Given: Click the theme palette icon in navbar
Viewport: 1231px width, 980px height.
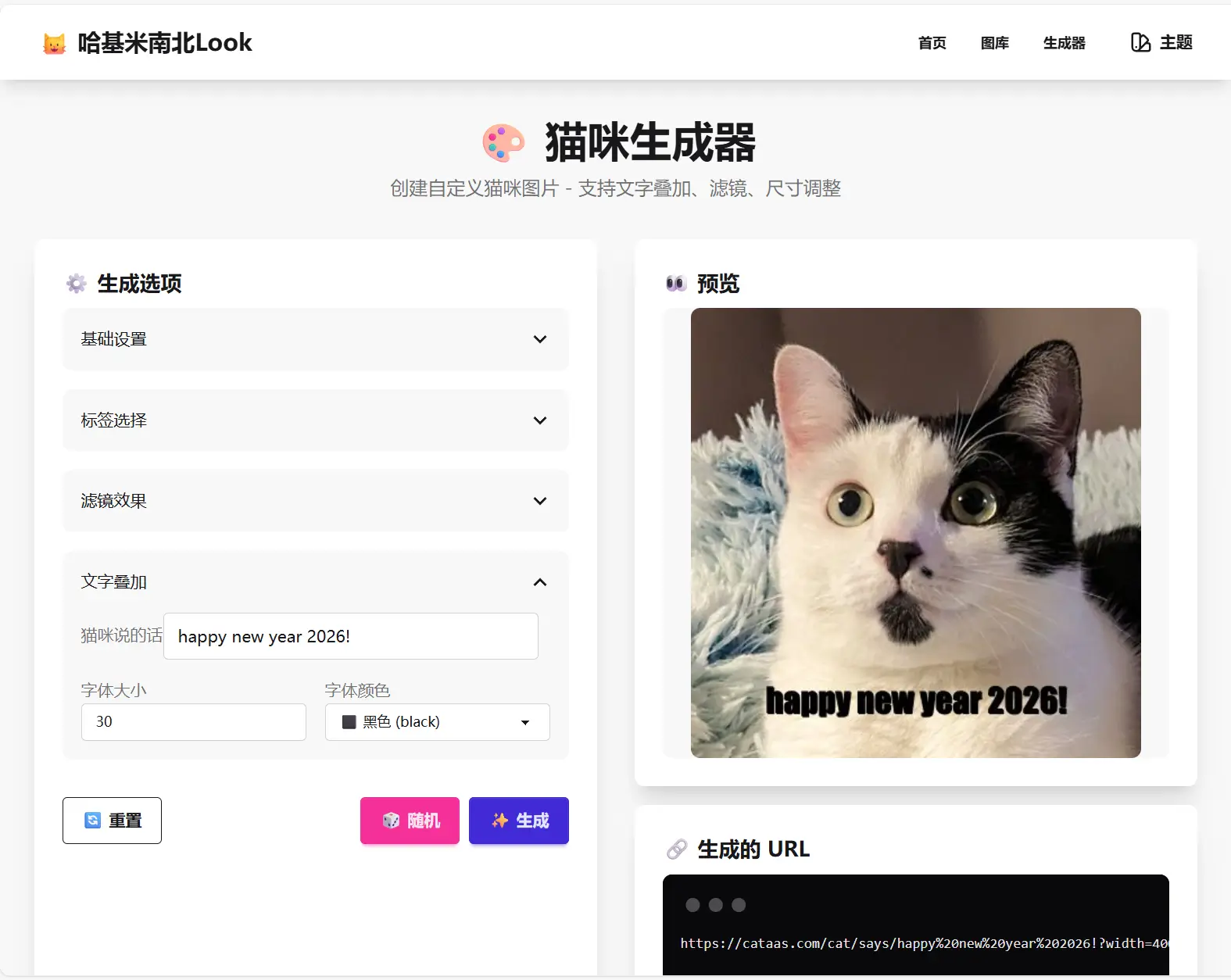Looking at the screenshot, I should (1140, 43).
